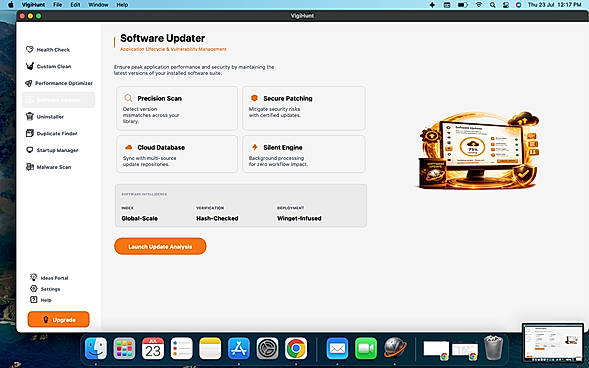Open Reminders from the Dock
This screenshot has width=589, height=368.
pyautogui.click(x=181, y=348)
